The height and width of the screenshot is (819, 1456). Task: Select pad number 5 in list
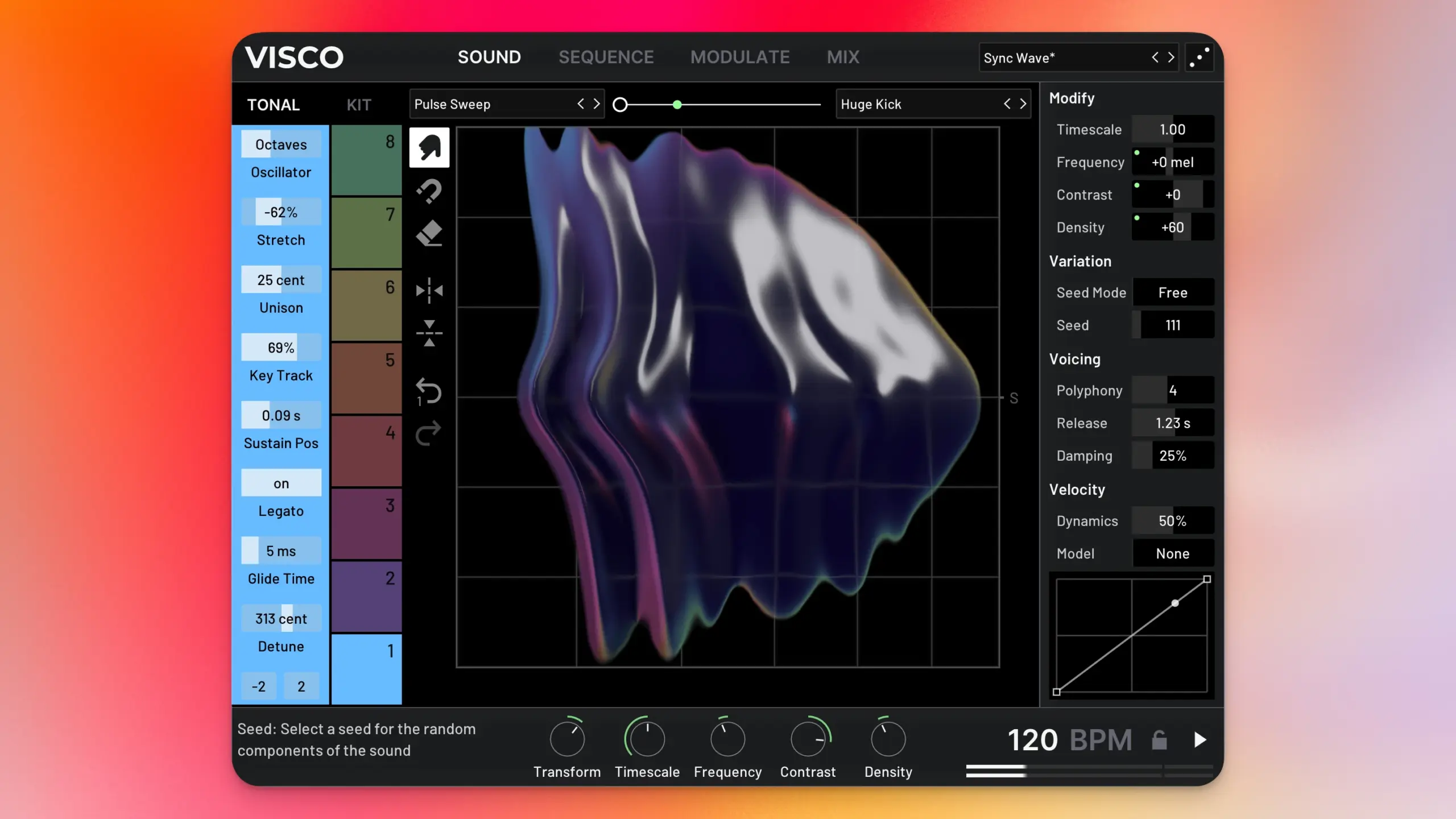(366, 378)
